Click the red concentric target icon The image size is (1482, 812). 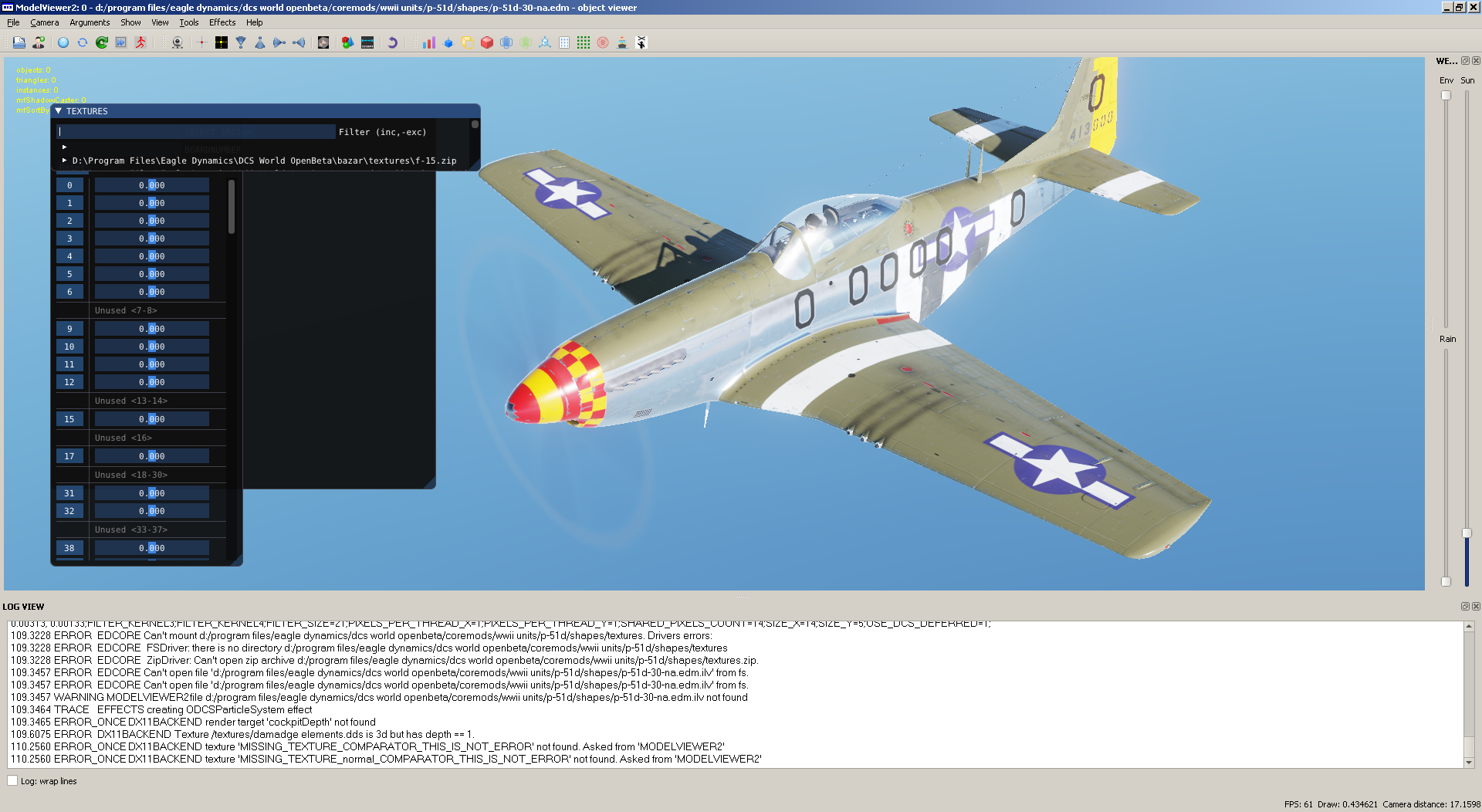point(603,42)
